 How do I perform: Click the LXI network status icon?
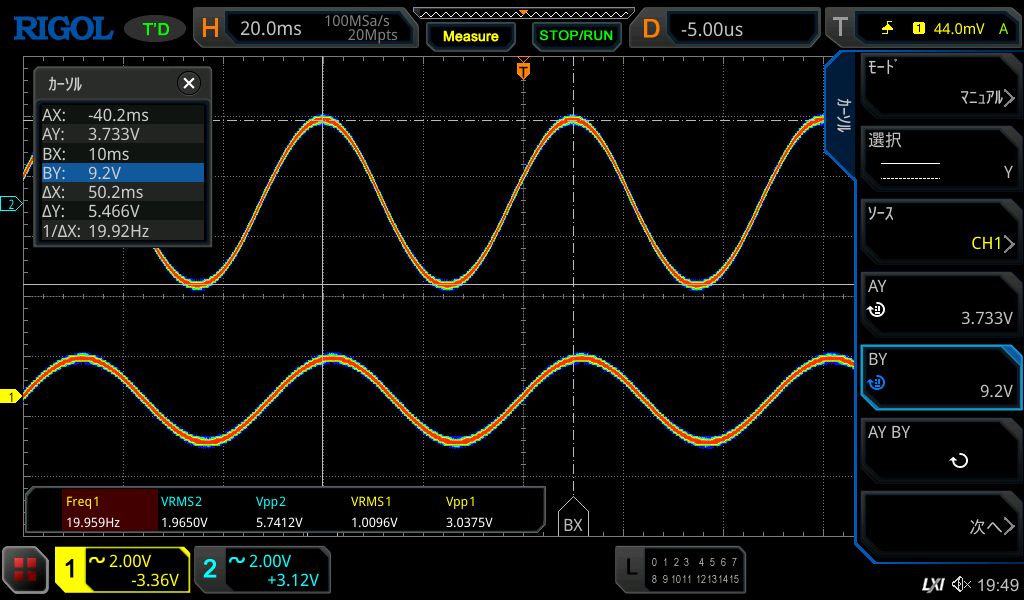(x=932, y=584)
